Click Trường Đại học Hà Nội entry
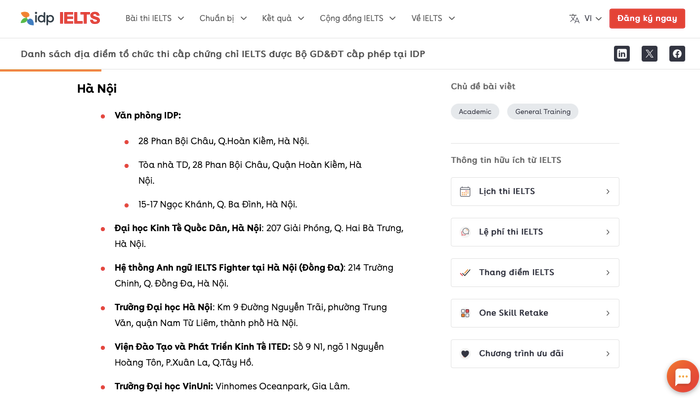Image resolution: width=700 pixels, height=398 pixels. [x=250, y=315]
